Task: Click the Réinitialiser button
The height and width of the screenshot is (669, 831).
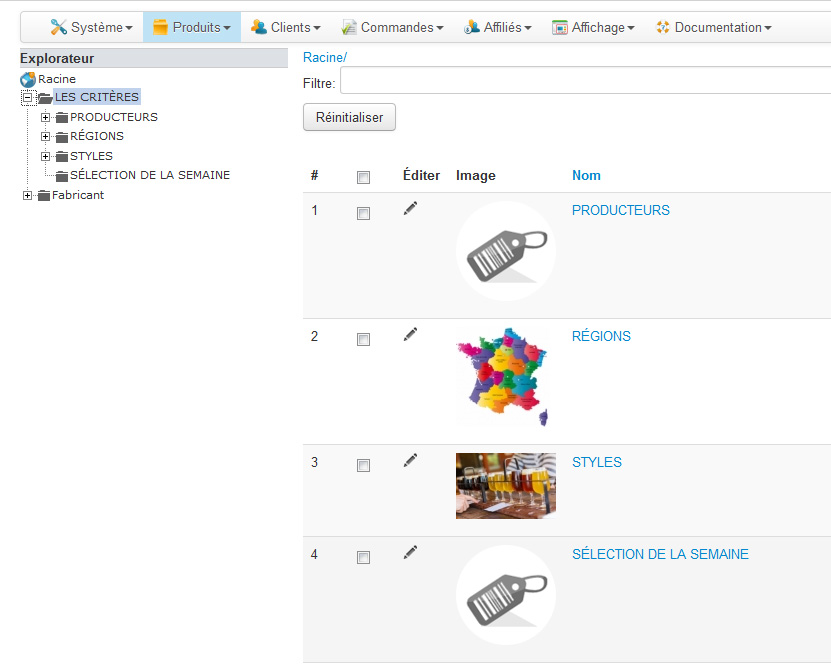Action: click(349, 117)
